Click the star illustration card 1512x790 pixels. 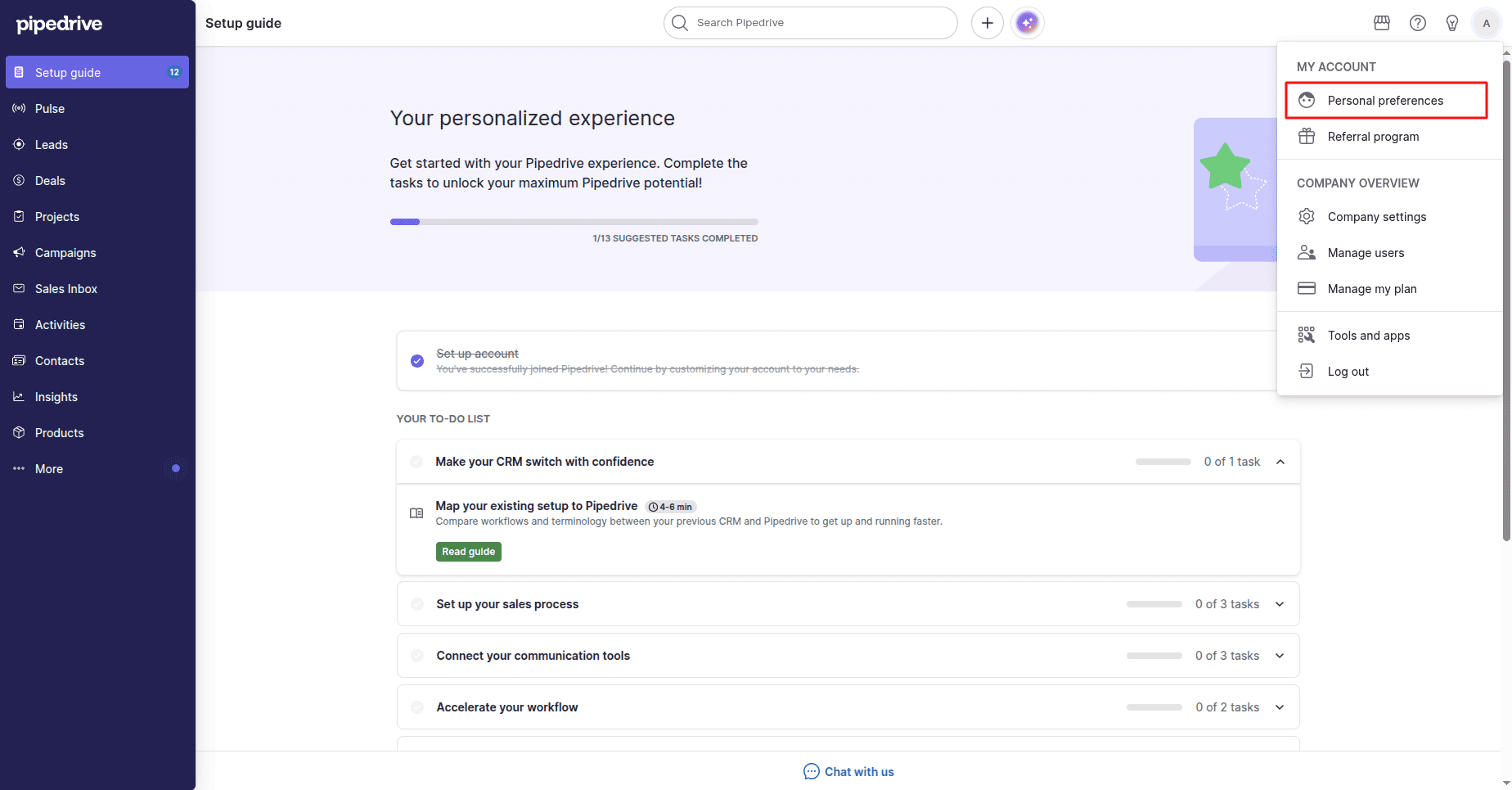(x=1235, y=190)
